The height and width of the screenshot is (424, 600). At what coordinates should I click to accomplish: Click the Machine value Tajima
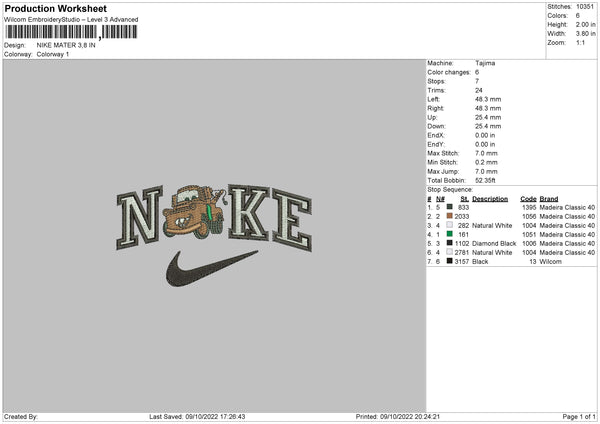pyautogui.click(x=485, y=63)
